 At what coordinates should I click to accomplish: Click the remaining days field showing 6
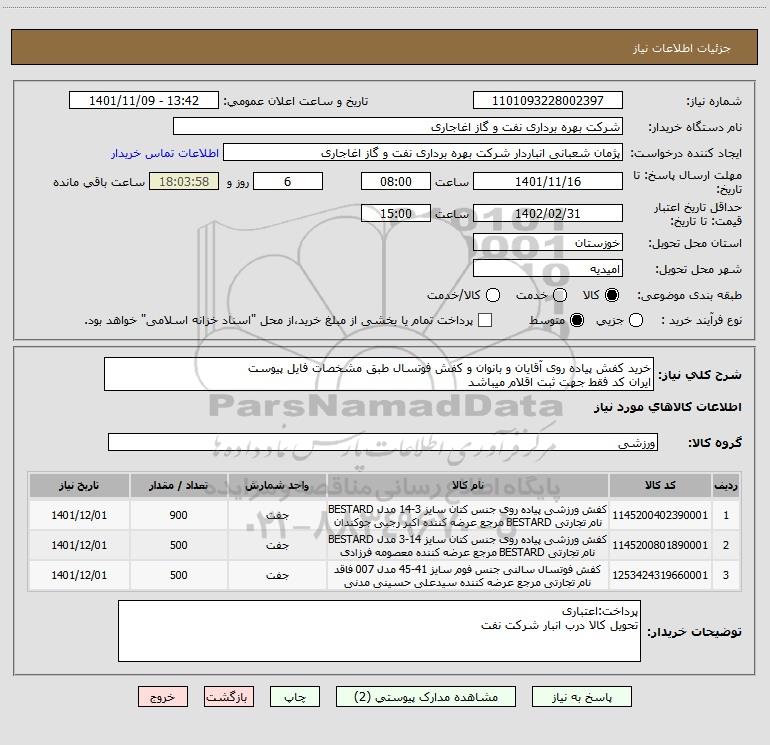(x=288, y=181)
